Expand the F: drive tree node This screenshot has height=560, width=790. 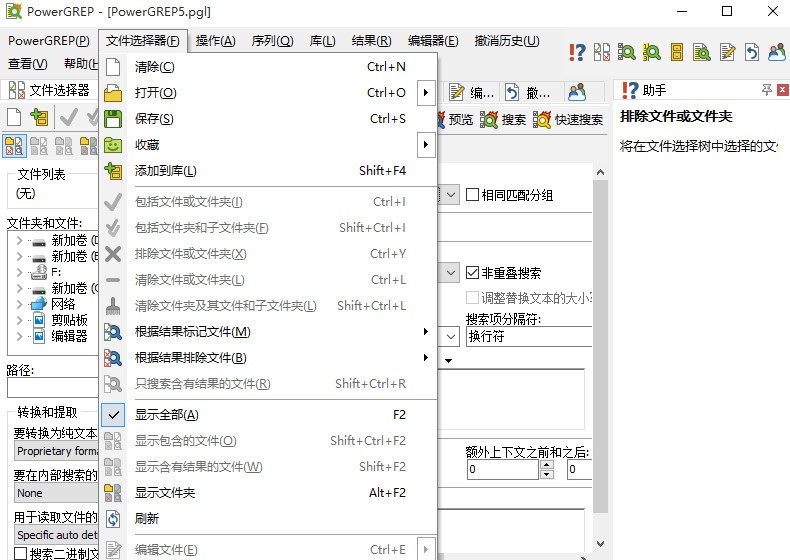click(x=19, y=272)
